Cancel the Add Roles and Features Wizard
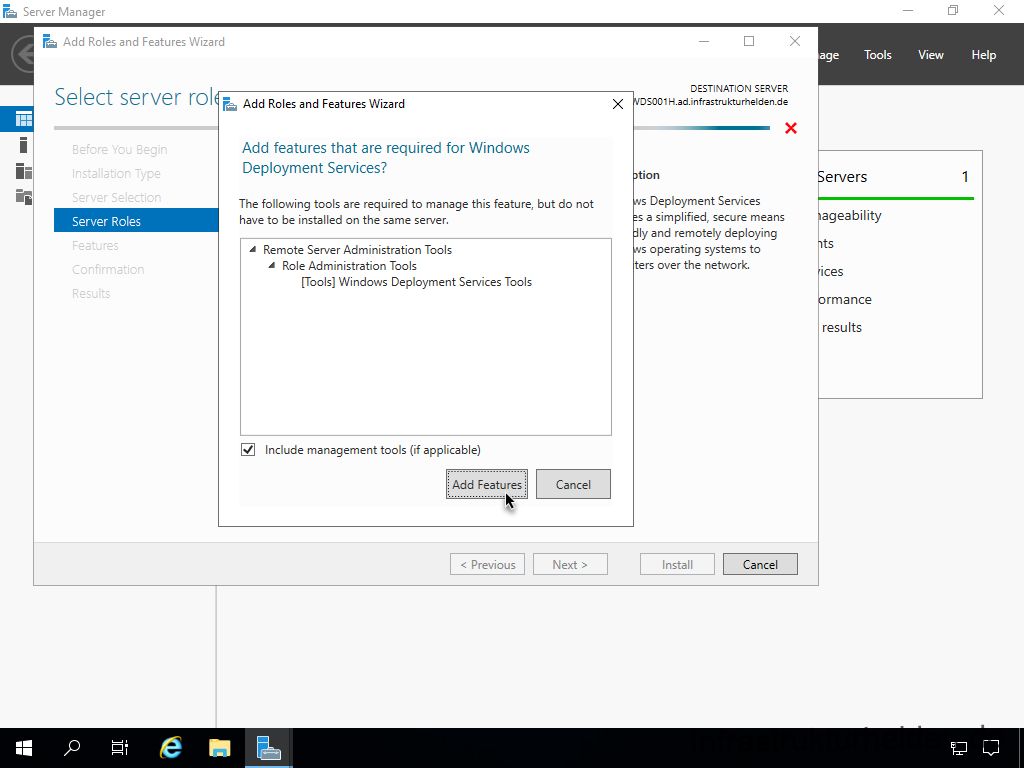 (x=760, y=564)
